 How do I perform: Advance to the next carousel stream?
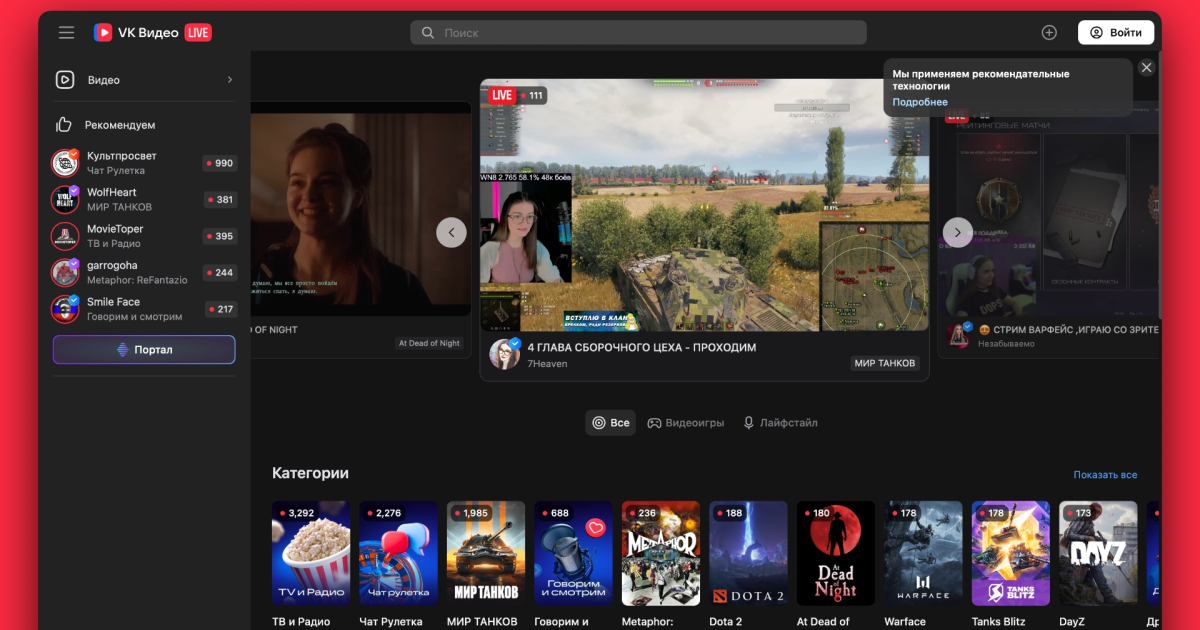click(957, 232)
